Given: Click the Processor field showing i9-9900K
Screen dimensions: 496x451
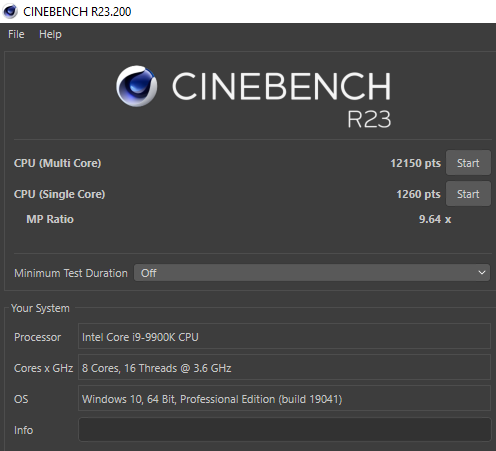Looking at the screenshot, I should [284, 337].
